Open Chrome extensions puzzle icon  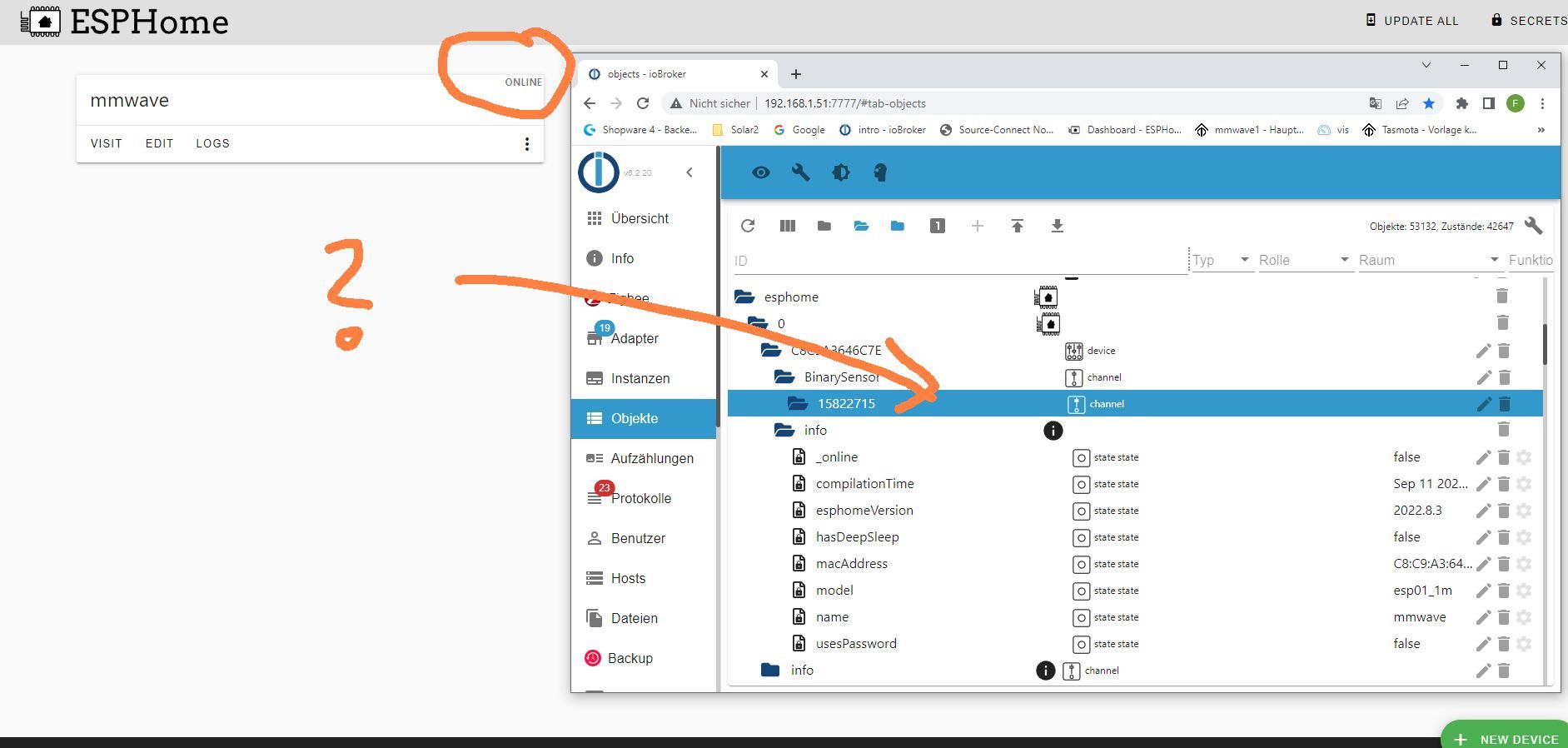(x=1461, y=103)
